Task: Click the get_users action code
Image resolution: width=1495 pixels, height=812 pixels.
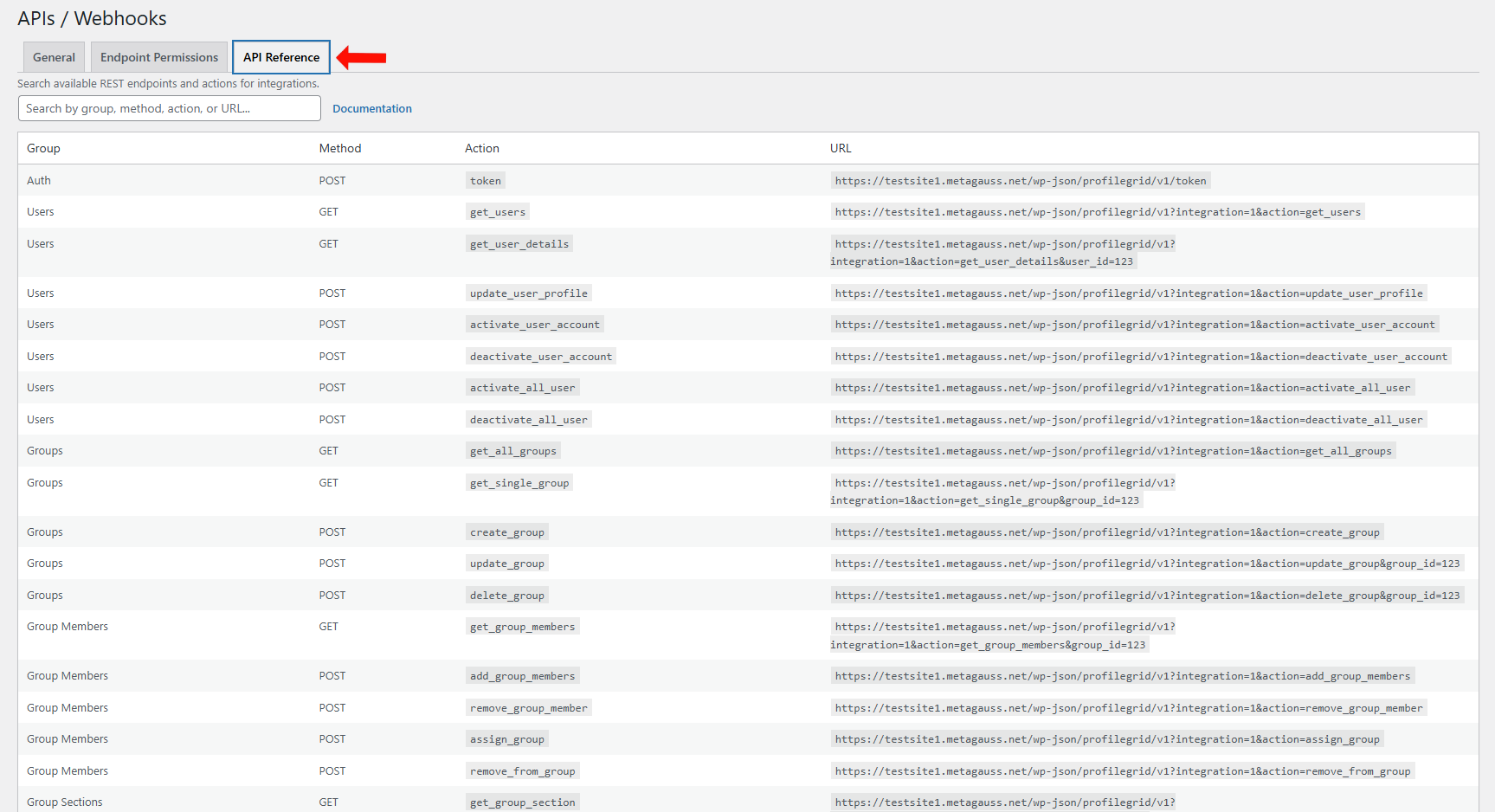Action: click(497, 212)
